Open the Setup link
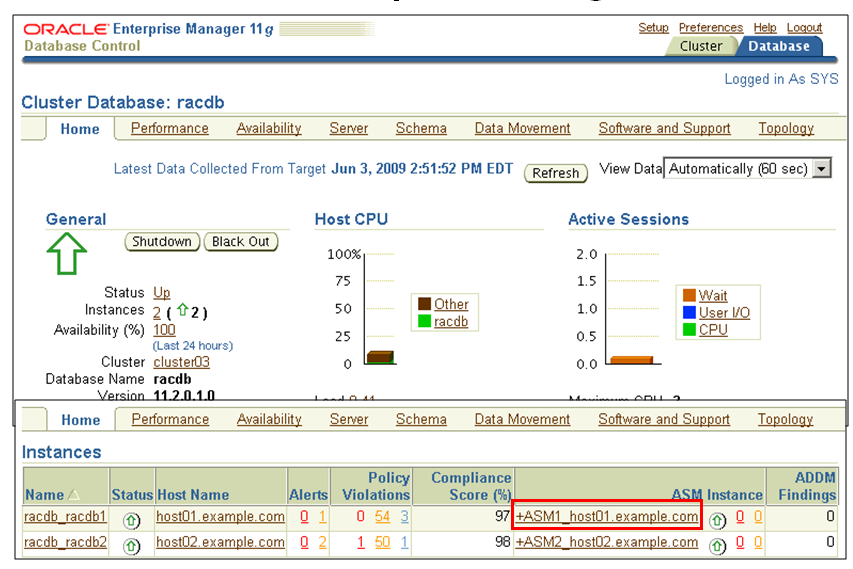Image resolution: width=853 pixels, height=569 pixels. (653, 27)
